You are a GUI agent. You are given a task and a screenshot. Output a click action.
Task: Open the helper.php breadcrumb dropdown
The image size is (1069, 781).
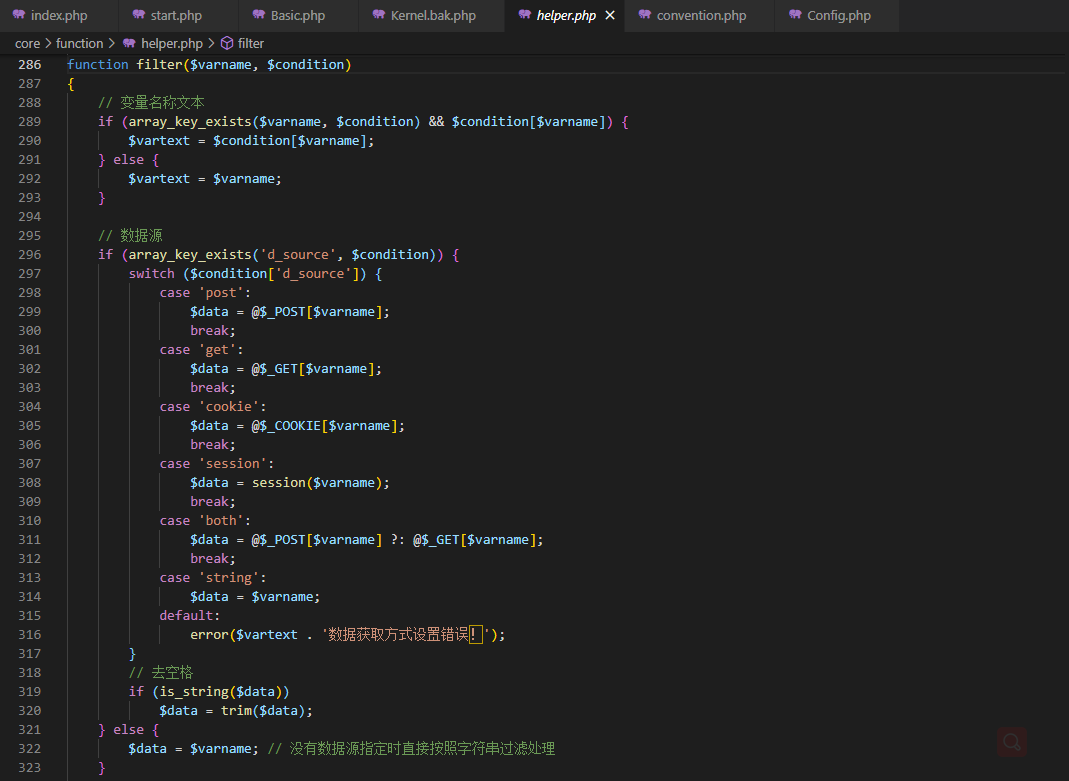pos(172,44)
